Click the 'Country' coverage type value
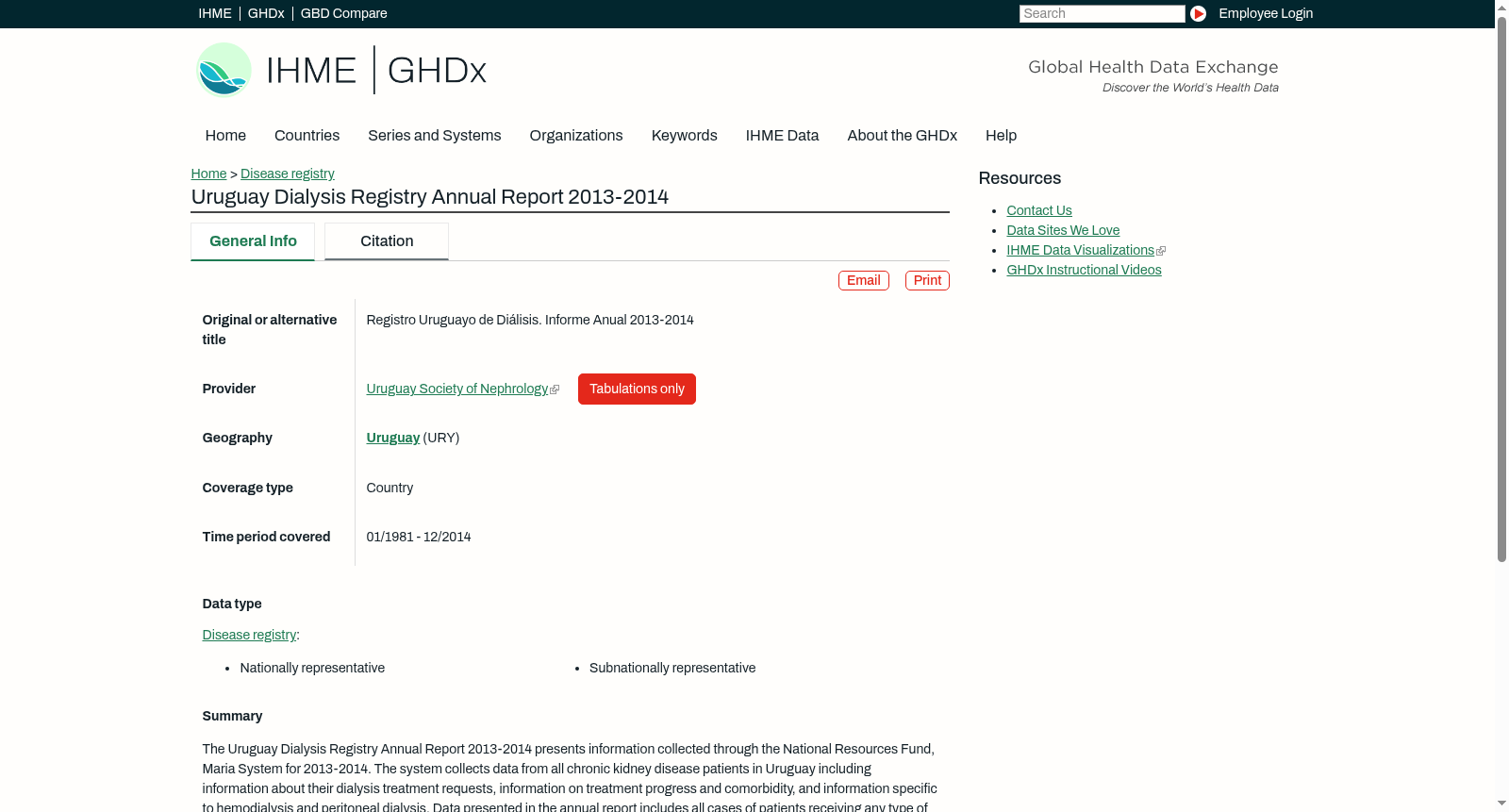Viewport: 1509px width, 812px height. click(x=390, y=488)
